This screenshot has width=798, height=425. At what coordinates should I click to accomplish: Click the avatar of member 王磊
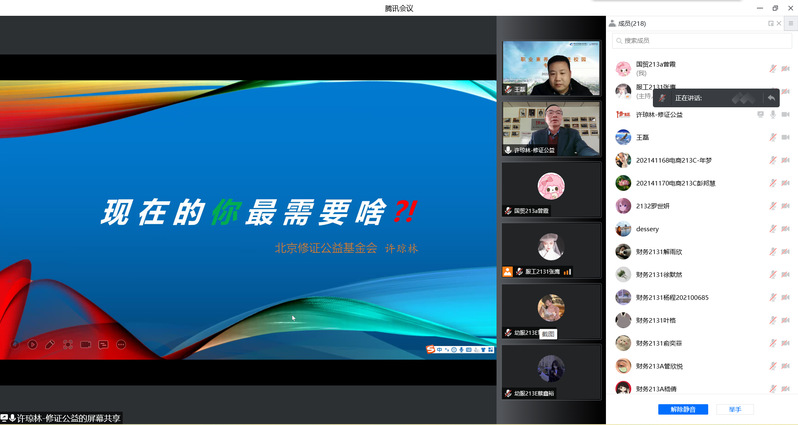(x=623, y=137)
